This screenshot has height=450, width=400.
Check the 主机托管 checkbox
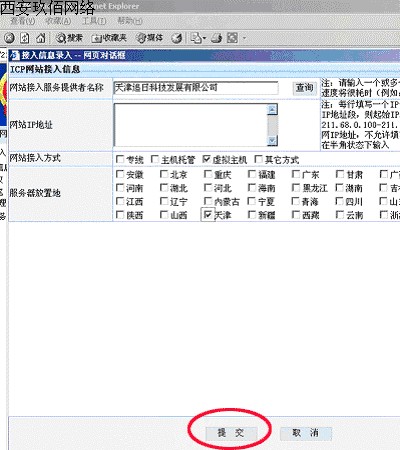[x=154, y=159]
